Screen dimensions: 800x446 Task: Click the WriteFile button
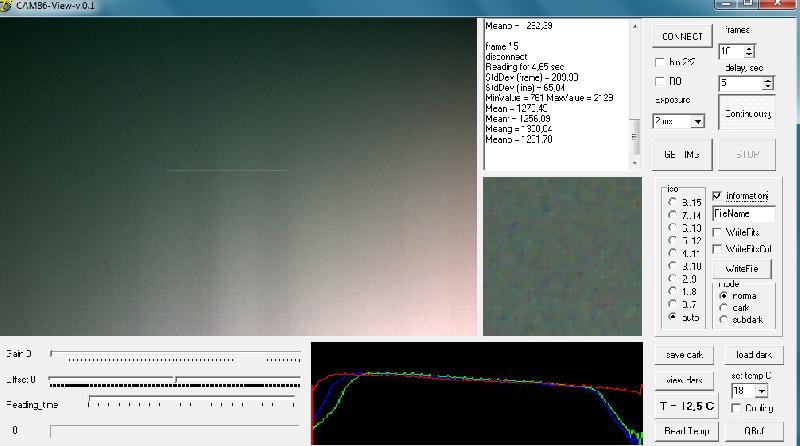(x=742, y=268)
